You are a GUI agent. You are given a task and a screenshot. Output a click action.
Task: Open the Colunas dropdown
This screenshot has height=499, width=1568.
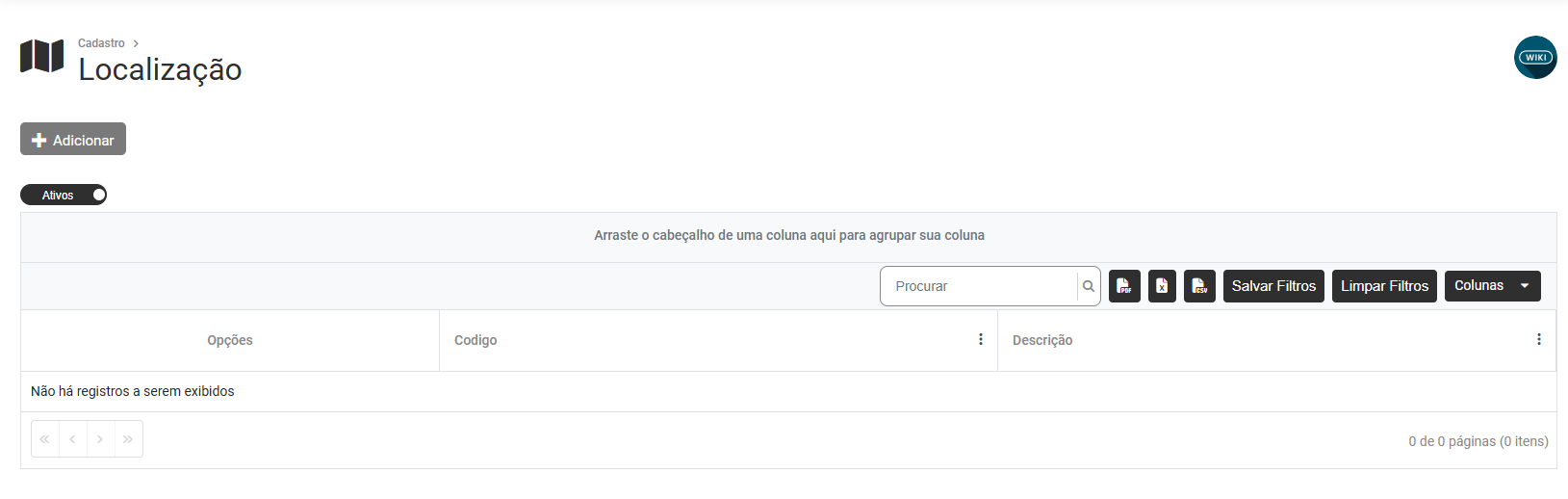tap(1492, 286)
